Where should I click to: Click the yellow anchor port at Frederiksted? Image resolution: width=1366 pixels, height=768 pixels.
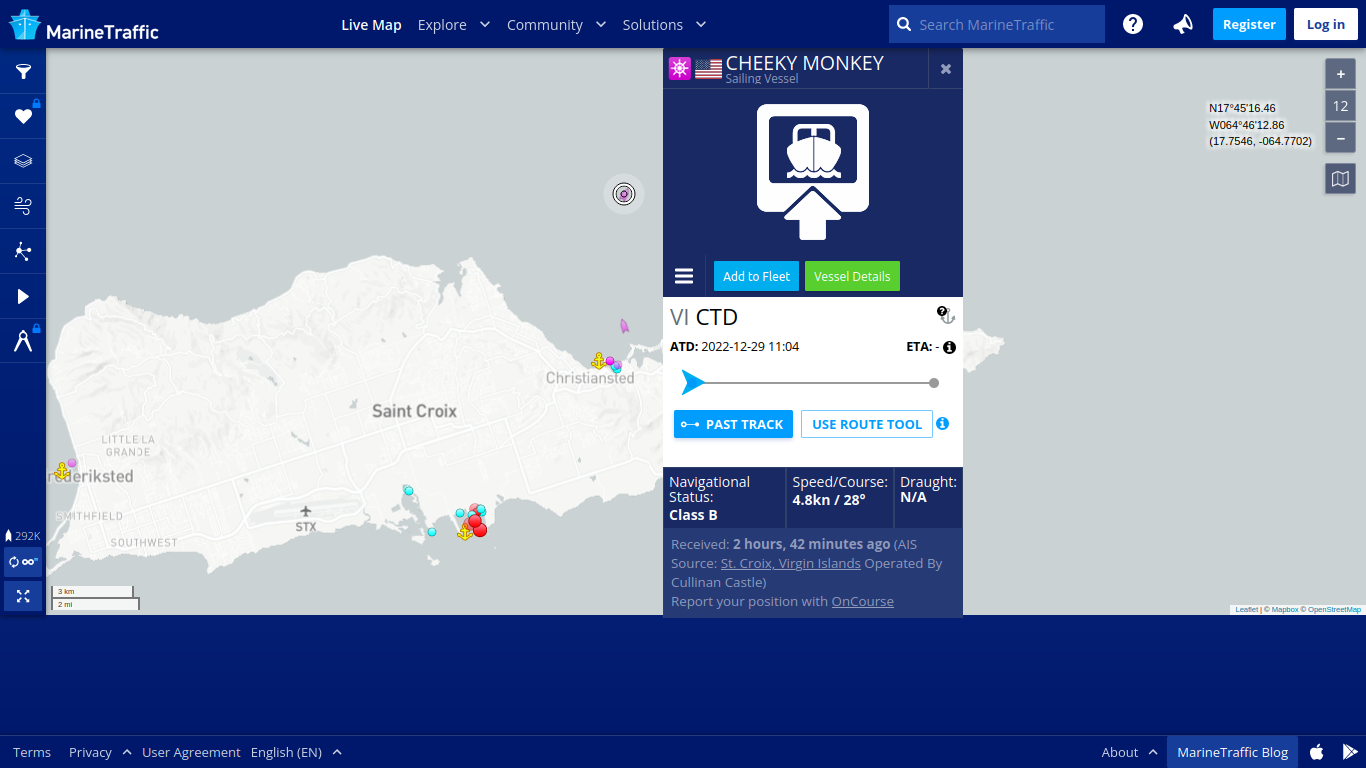pyautogui.click(x=62, y=470)
